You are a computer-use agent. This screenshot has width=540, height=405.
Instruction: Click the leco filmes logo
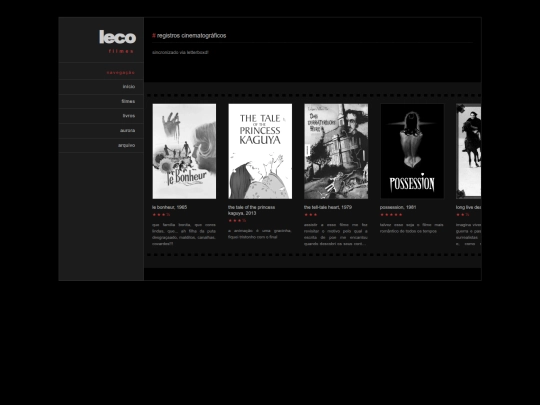click(117, 41)
